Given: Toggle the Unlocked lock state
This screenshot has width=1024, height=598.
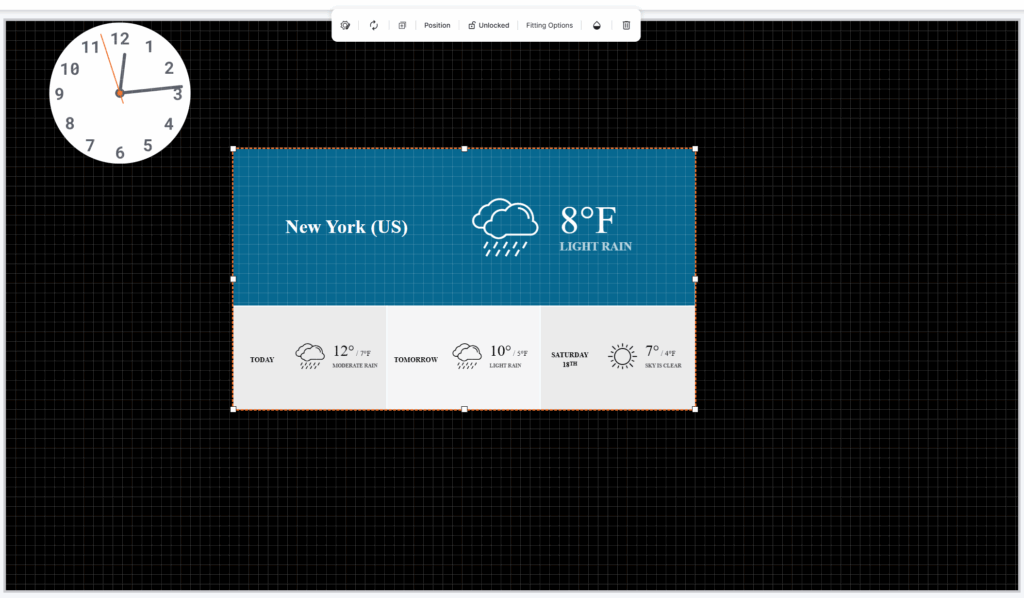Looking at the screenshot, I should tap(489, 25).
